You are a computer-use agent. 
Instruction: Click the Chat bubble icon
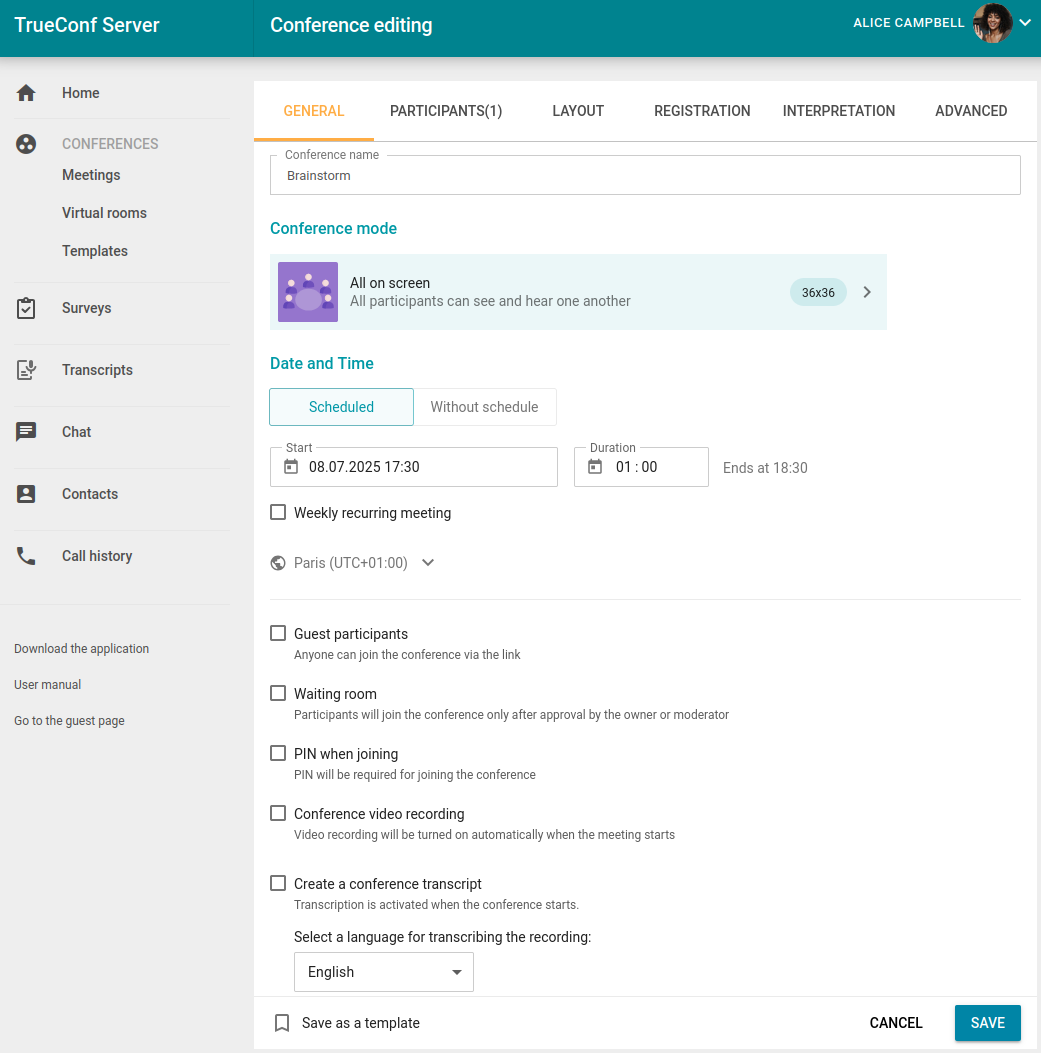27,432
